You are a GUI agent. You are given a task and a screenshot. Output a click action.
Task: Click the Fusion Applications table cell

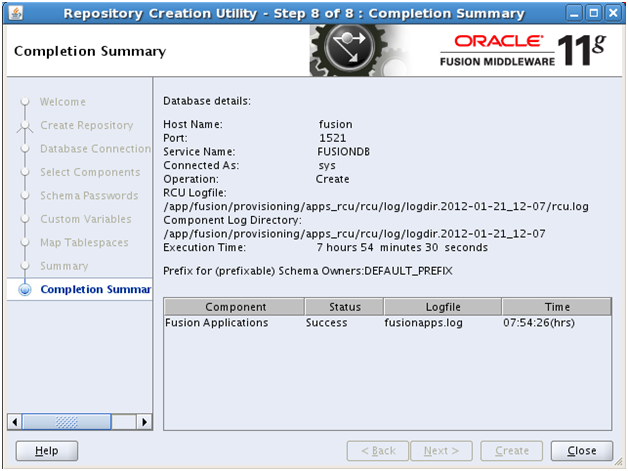tap(234, 323)
